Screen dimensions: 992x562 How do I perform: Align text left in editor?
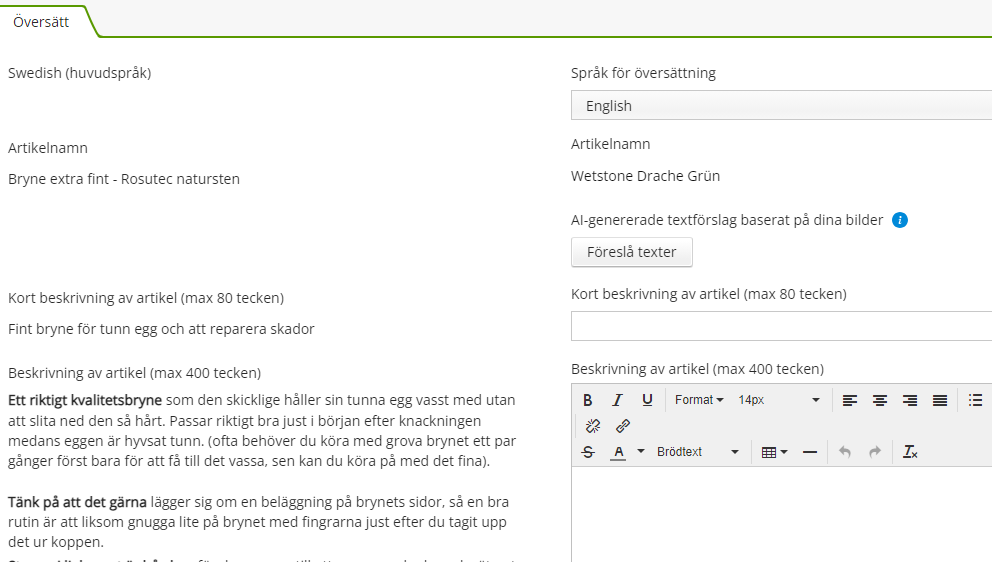pyautogui.click(x=850, y=400)
